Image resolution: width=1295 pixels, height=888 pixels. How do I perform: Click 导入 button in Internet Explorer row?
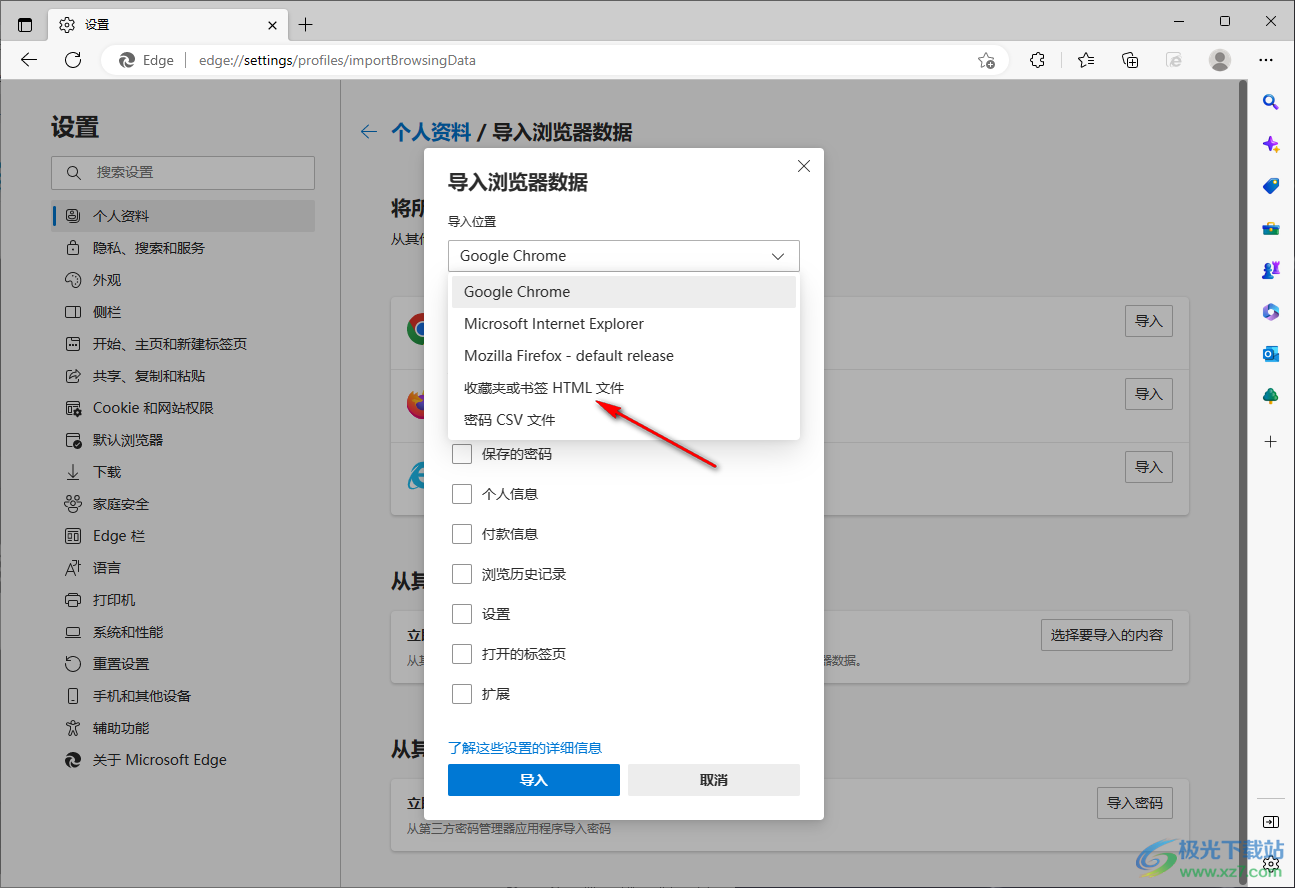[x=1149, y=467]
